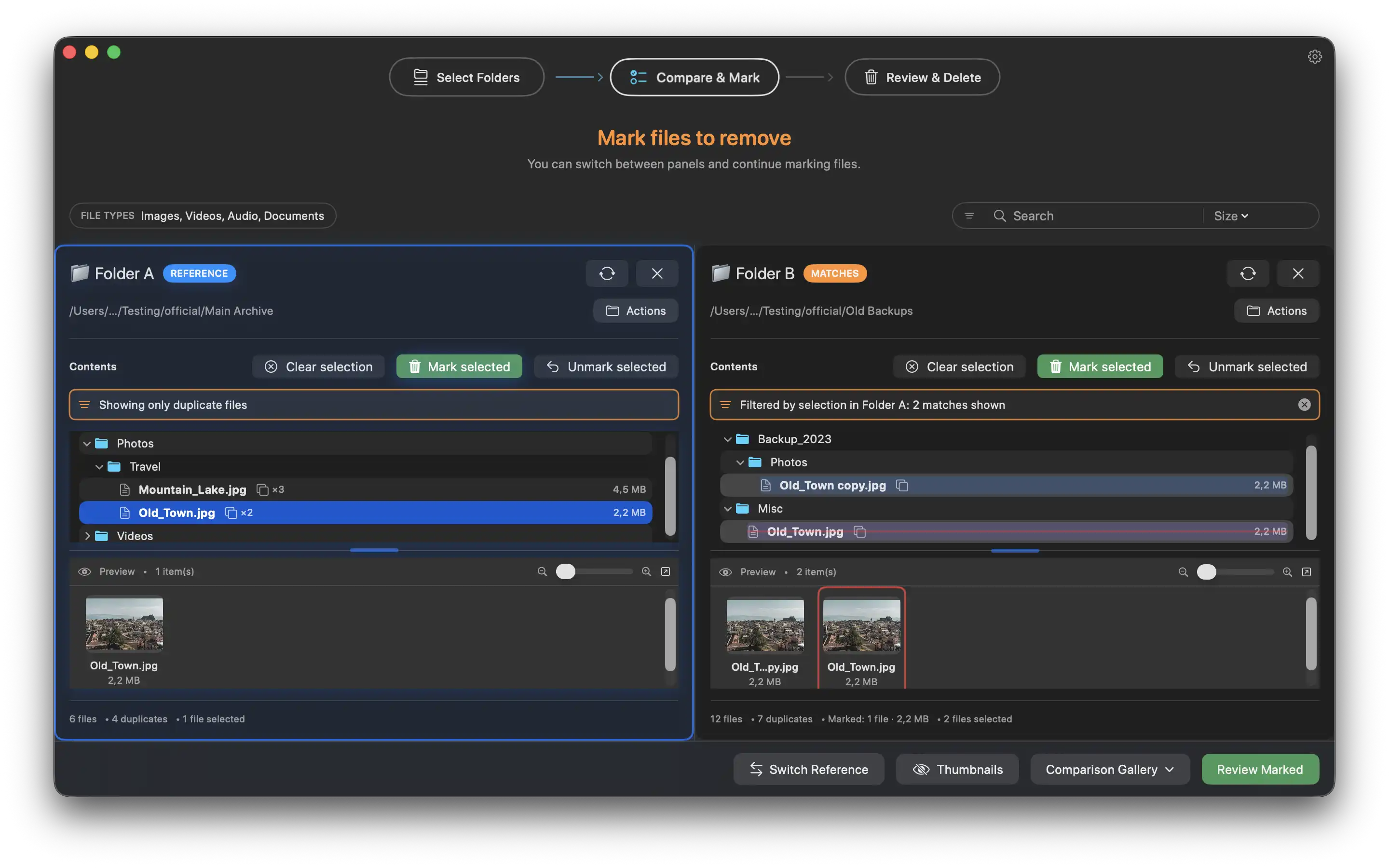Open the Comparison Gallery dropdown
This screenshot has height=868, width=1389.
coord(1109,769)
